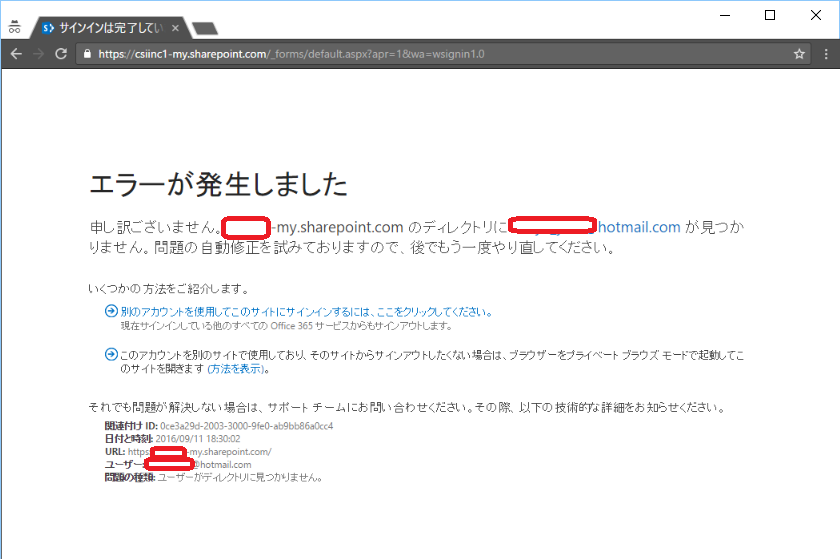Click the エラーが発生しました heading
Viewport: 840px width, 559px height.
tap(219, 184)
